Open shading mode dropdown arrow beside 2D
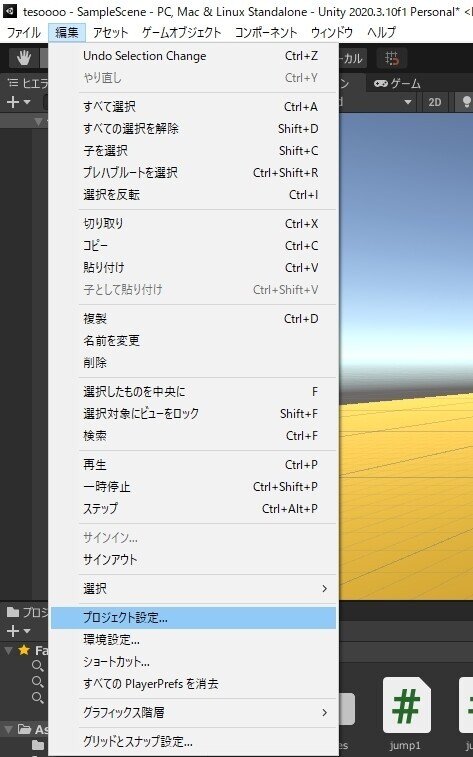Image resolution: width=473 pixels, height=757 pixels. [408, 102]
